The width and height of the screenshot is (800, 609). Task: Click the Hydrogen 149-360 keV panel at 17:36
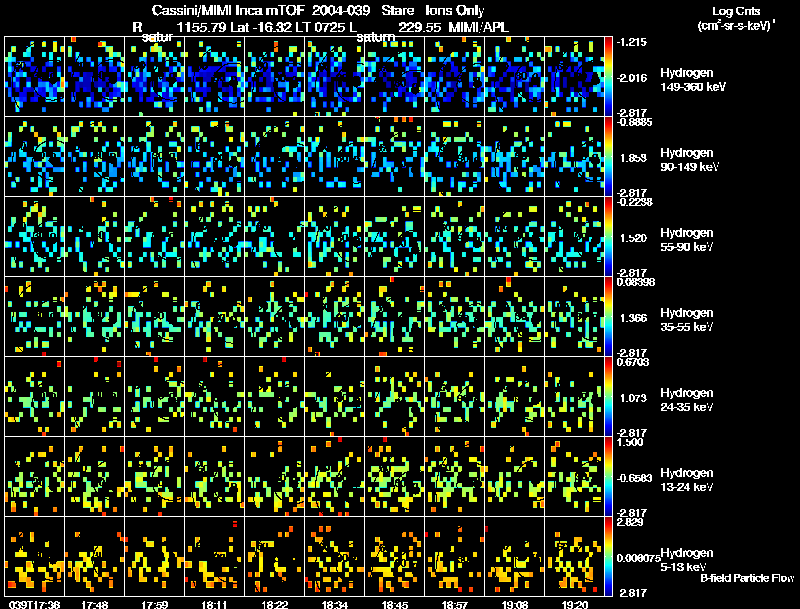point(35,77)
